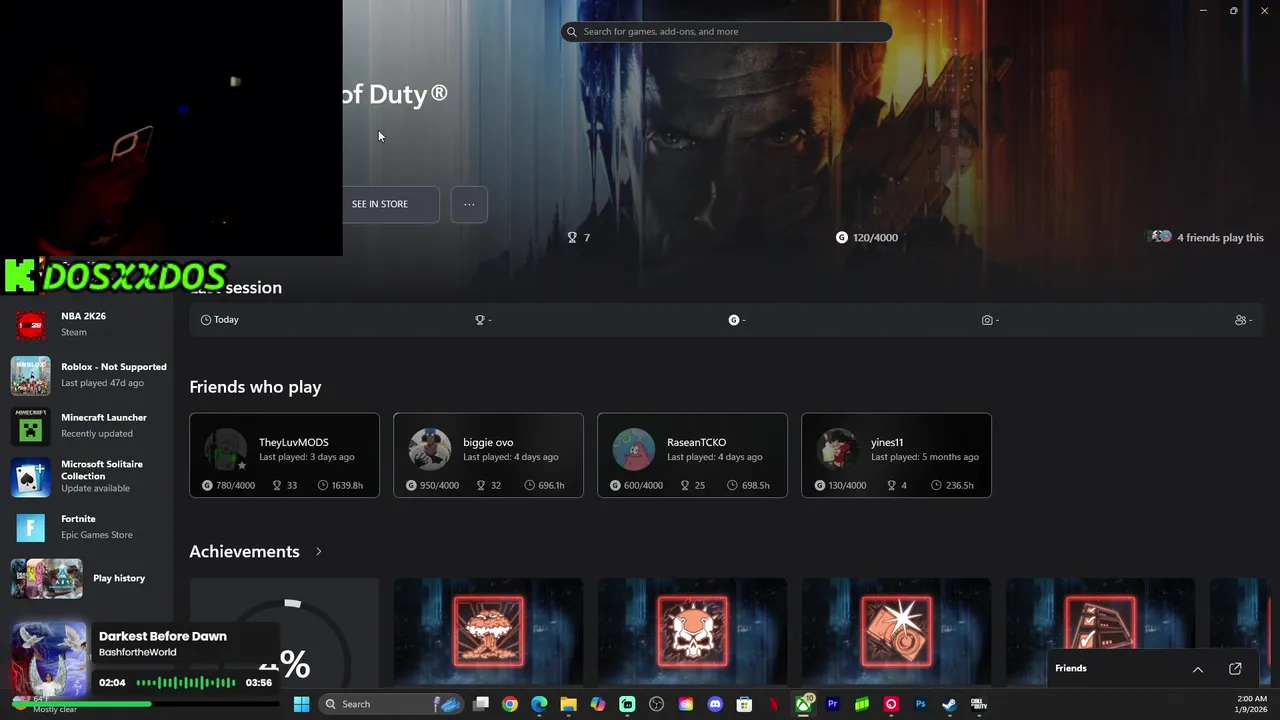Click Darkest Before Dawn album art
The height and width of the screenshot is (720, 1280).
coord(48,659)
